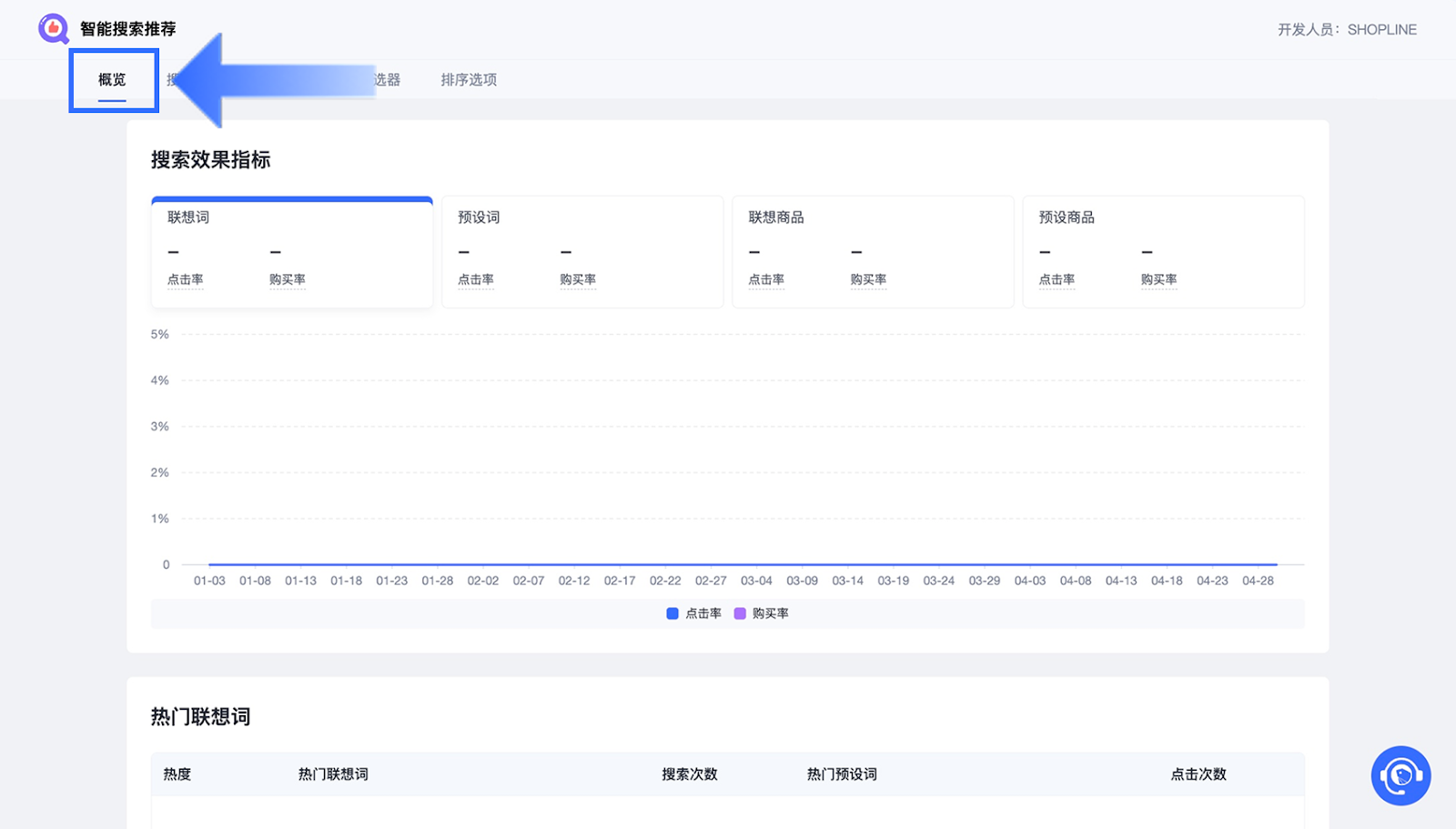Screen dimensions: 1456x829
Task: Open the 排序选项 tab
Action: 469,80
